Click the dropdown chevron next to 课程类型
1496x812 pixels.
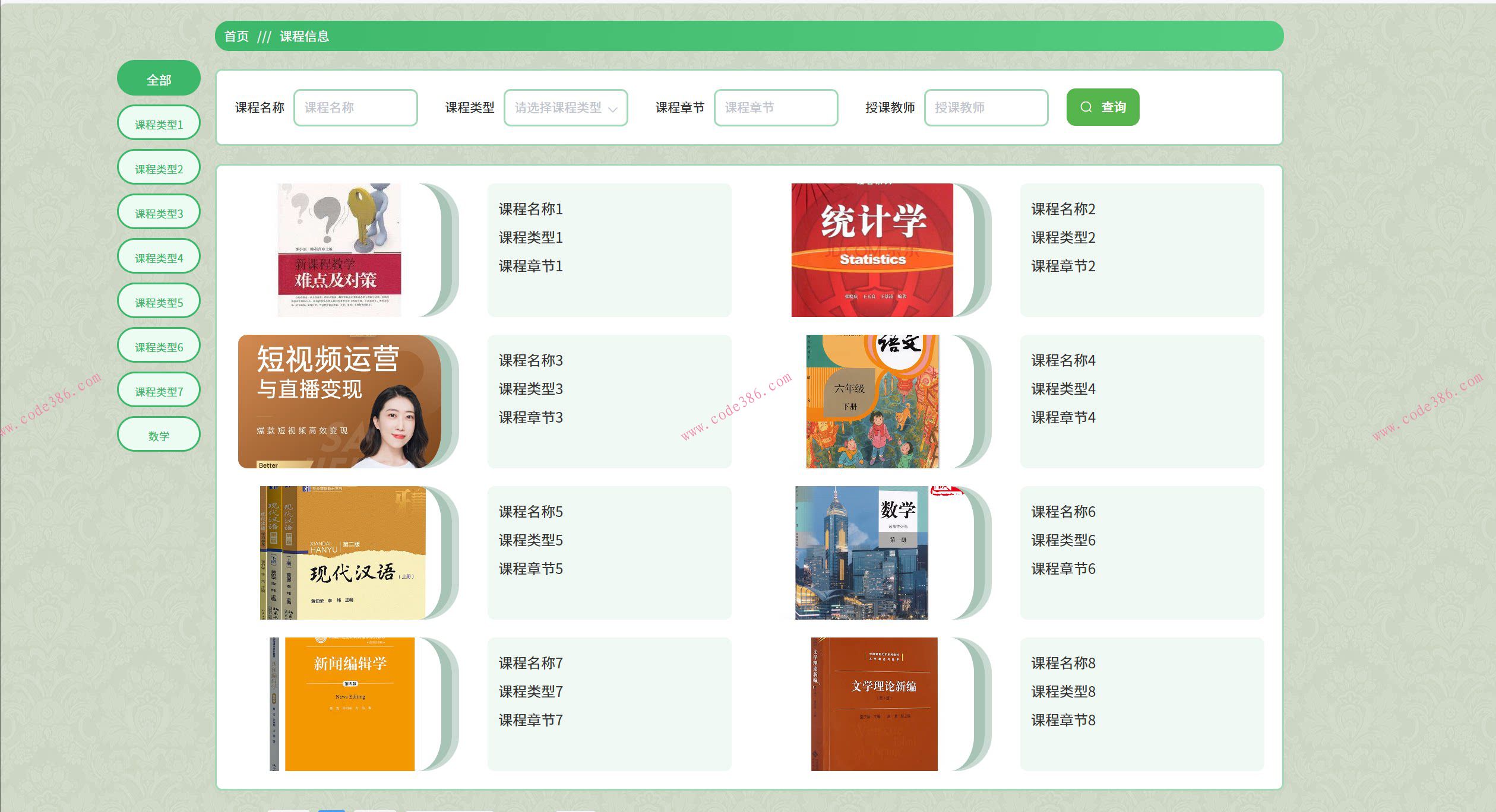pos(615,109)
